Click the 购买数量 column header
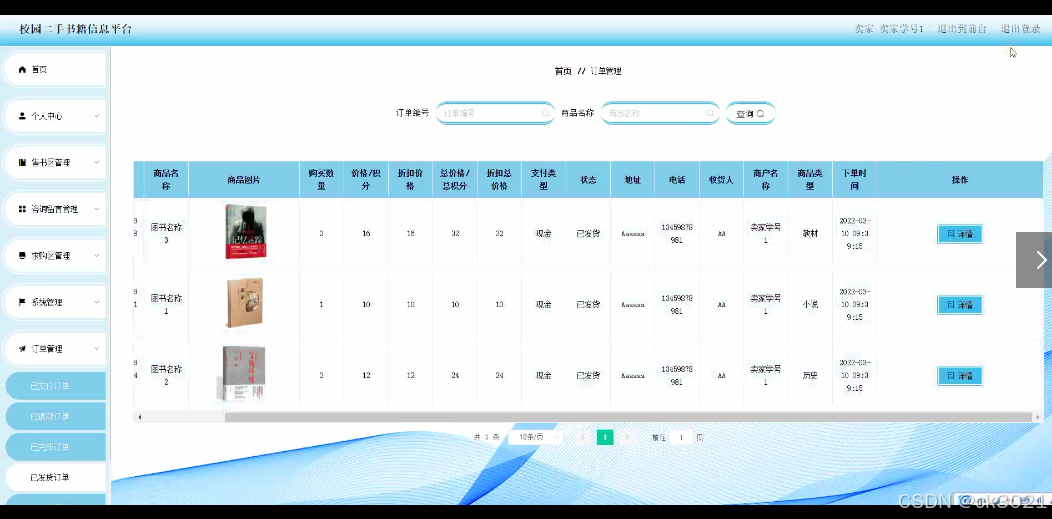 pos(321,180)
